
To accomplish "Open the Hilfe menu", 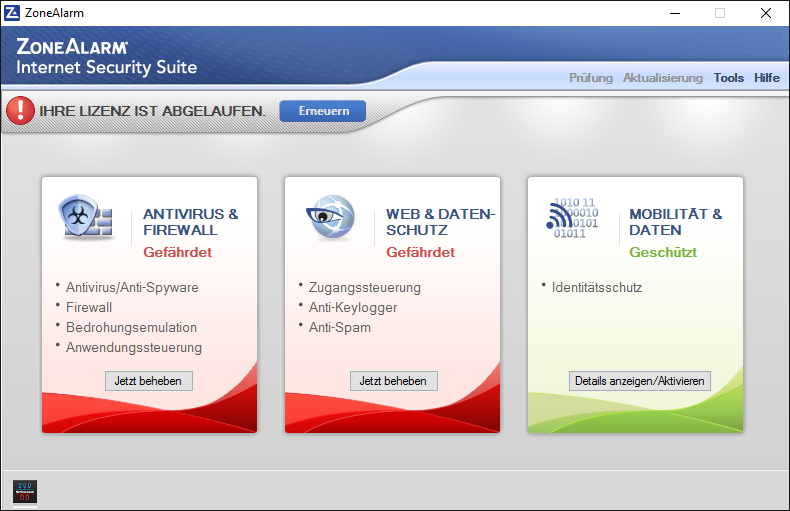I will [767, 78].
